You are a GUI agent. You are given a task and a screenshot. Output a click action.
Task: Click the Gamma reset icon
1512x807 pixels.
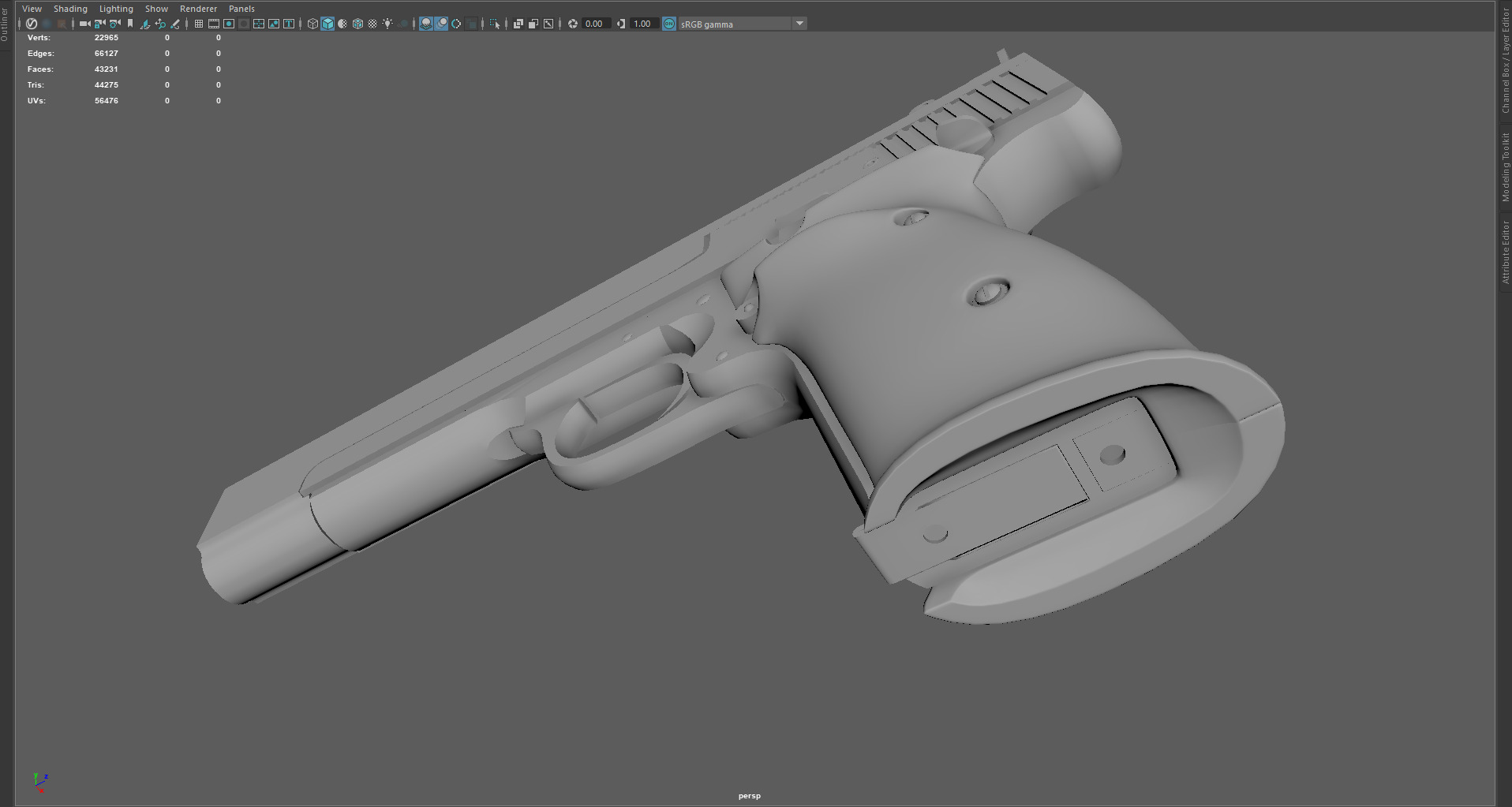click(621, 24)
